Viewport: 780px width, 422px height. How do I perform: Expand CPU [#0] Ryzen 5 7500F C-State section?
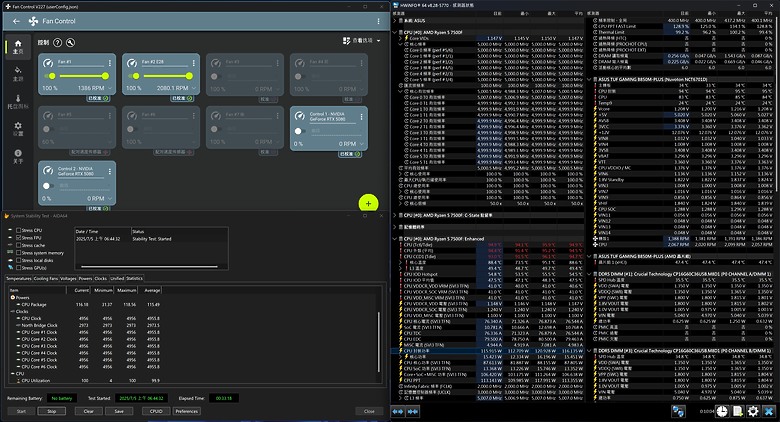pos(395,215)
